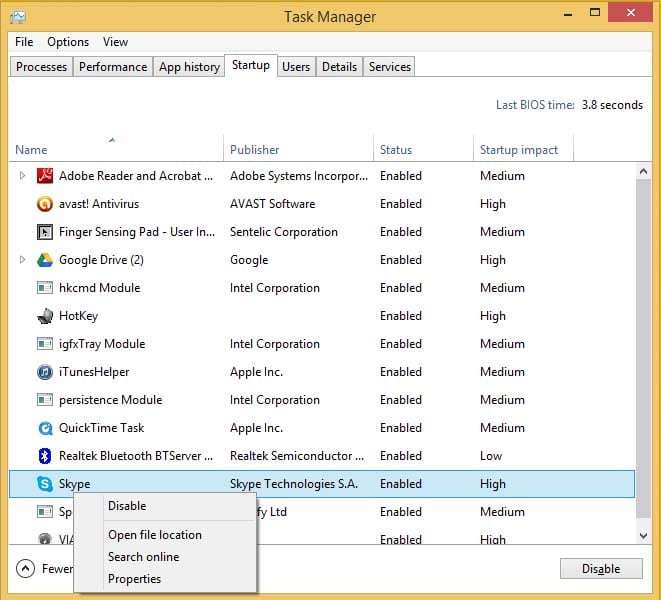Open the Options menu

click(68, 42)
